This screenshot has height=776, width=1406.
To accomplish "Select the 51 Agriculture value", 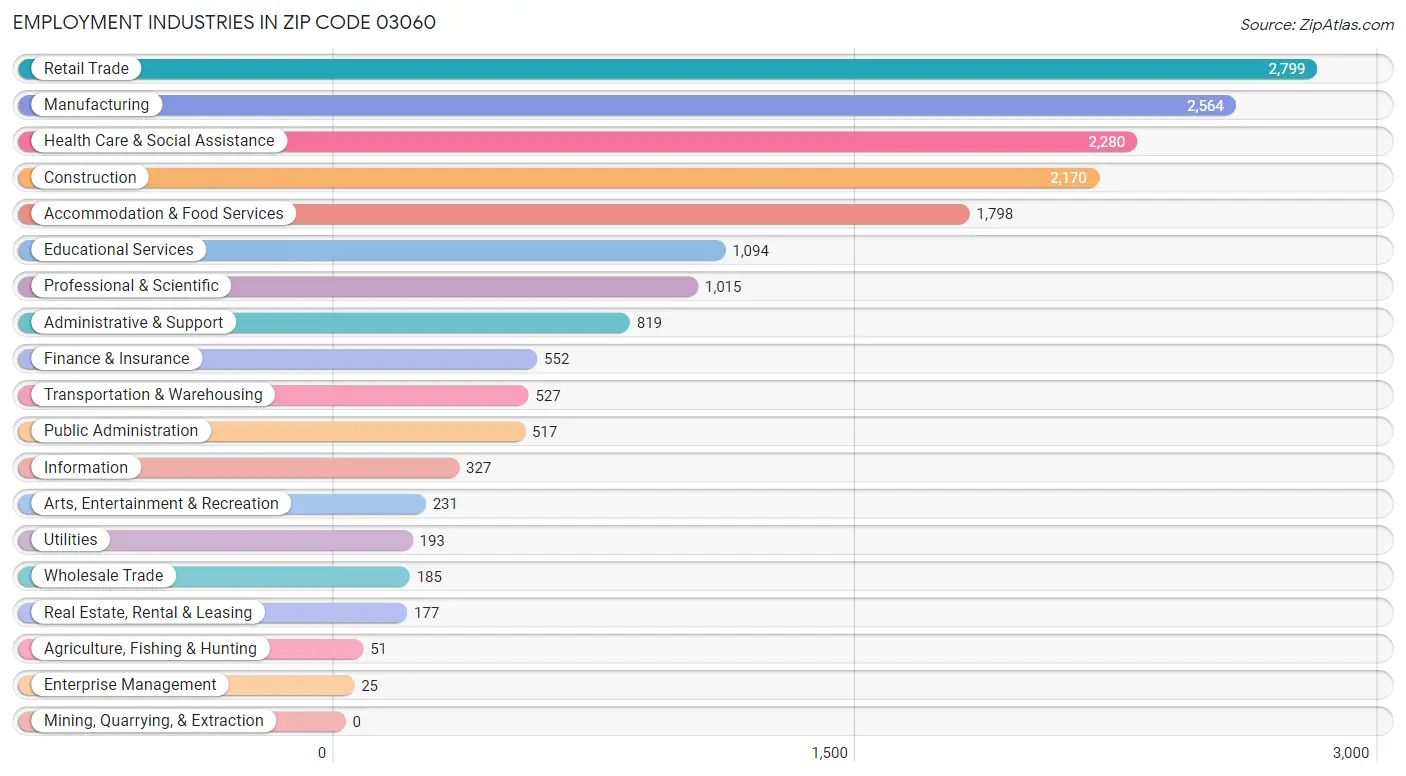I will (378, 649).
